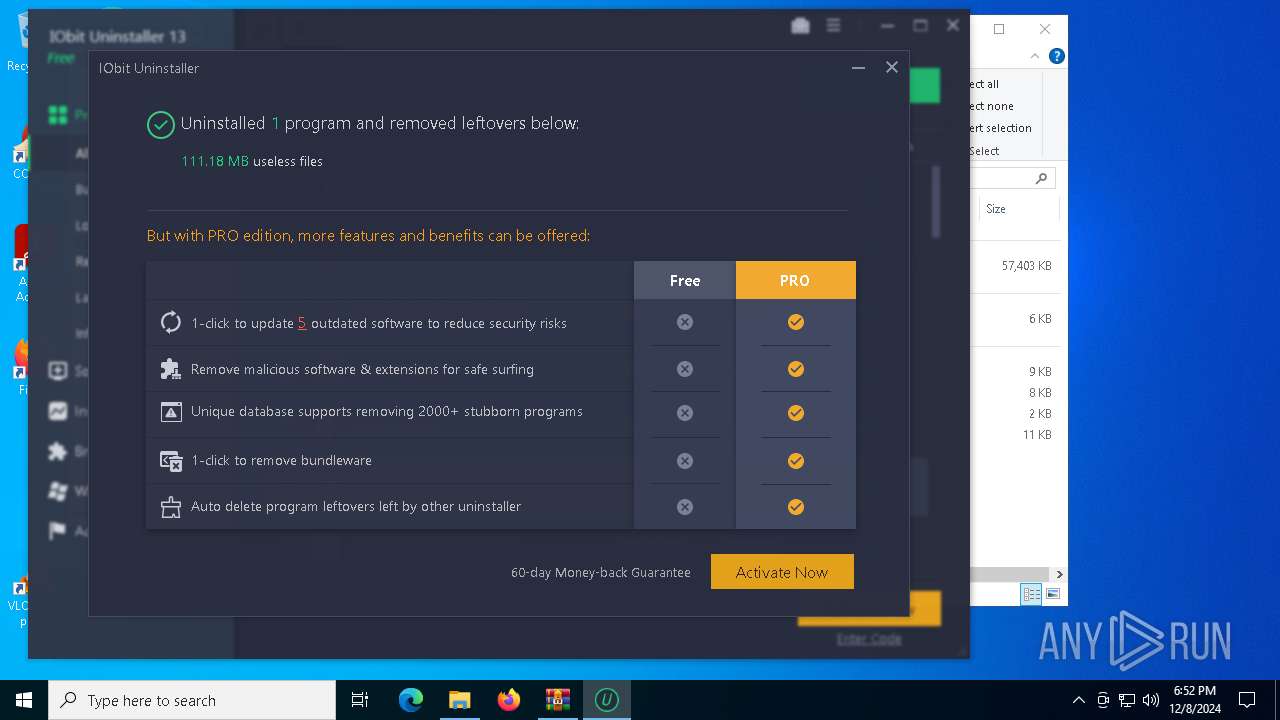Click Invert selection in File Explorer ribbon
This screenshot has width=1280, height=720.
[x=1000, y=128]
